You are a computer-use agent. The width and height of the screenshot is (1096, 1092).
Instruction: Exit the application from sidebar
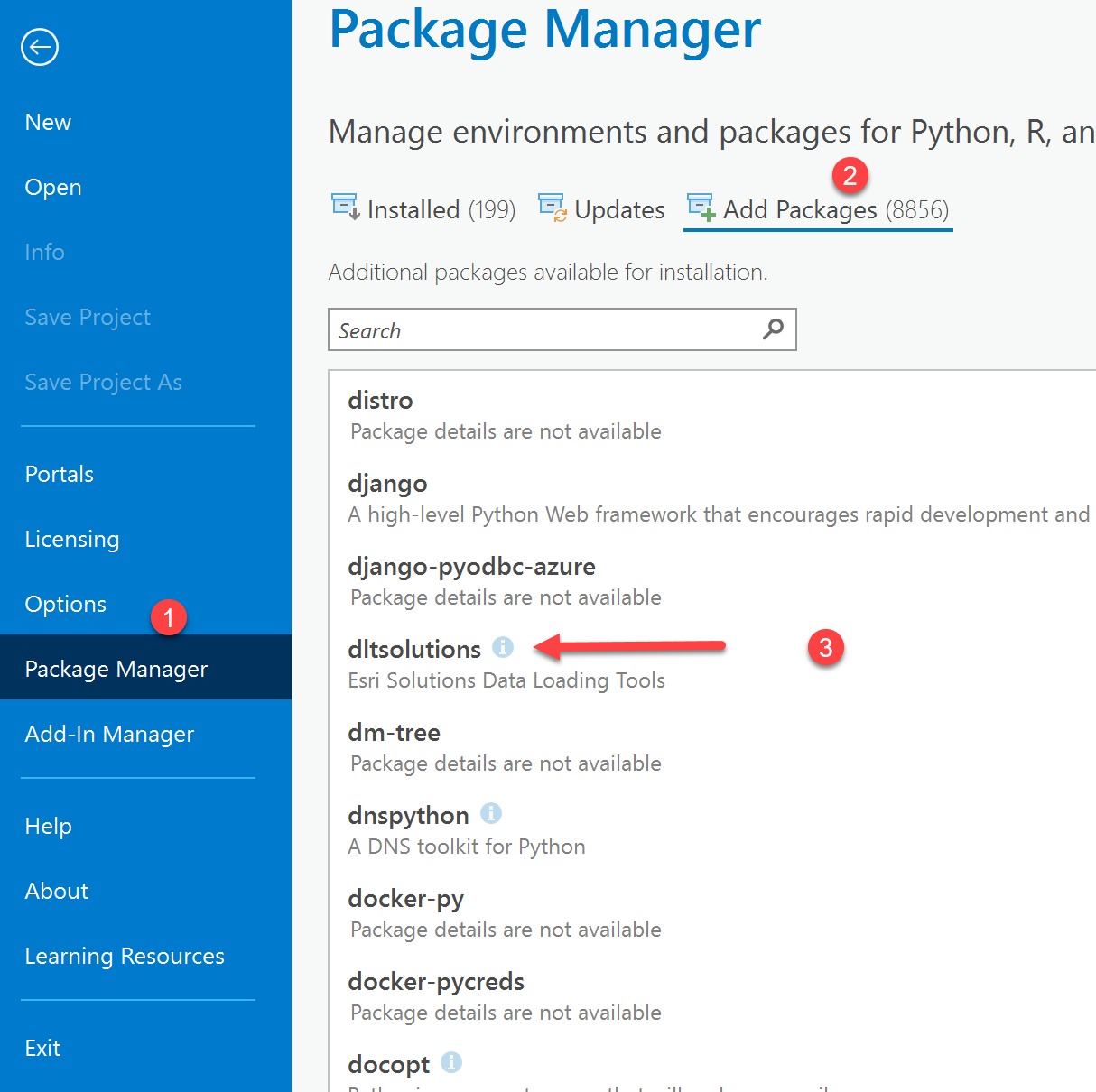coord(42,1048)
